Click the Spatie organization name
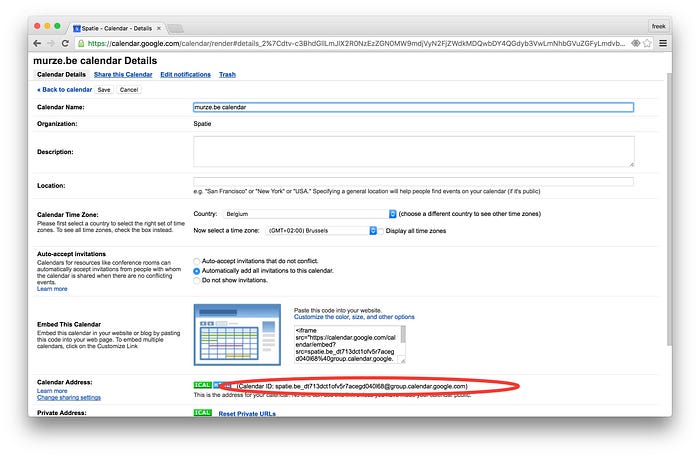Viewport: 700px width, 457px height. [202, 124]
